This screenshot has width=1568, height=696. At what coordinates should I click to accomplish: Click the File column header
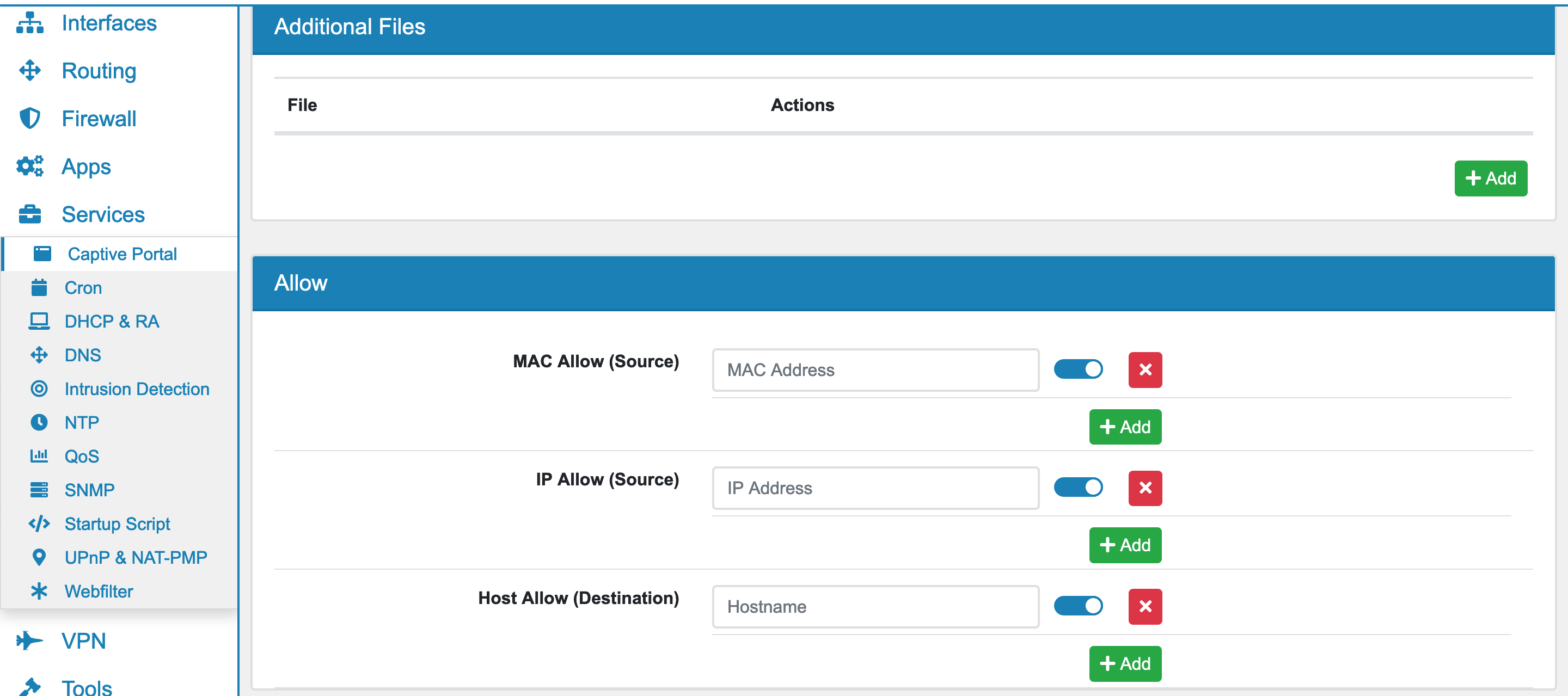302,104
